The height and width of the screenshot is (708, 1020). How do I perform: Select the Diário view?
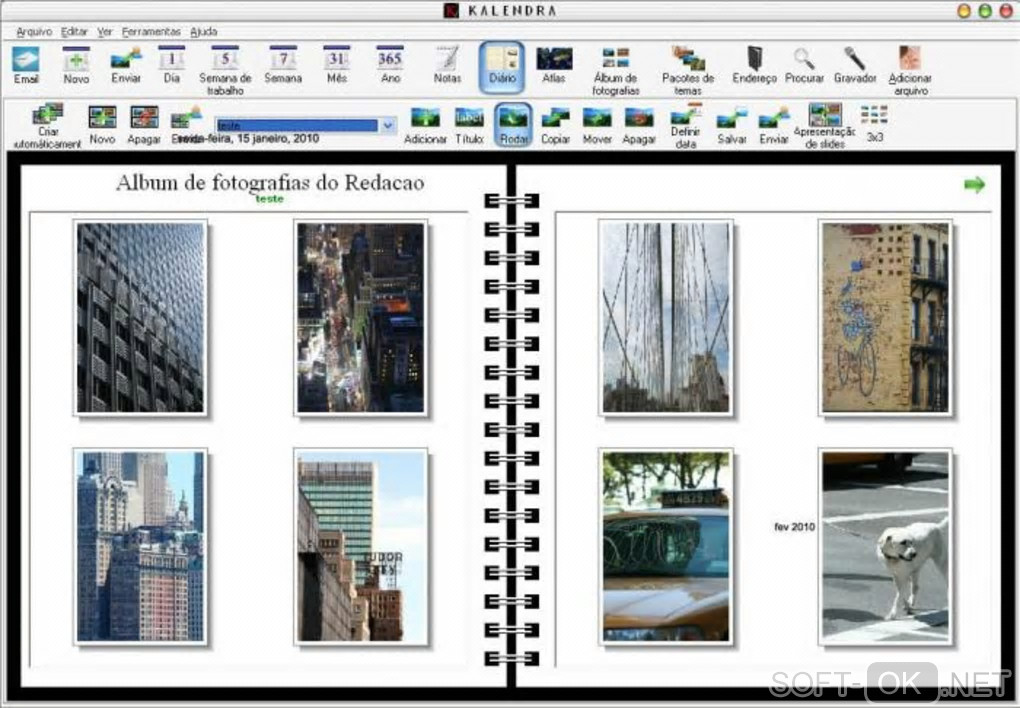[502, 66]
